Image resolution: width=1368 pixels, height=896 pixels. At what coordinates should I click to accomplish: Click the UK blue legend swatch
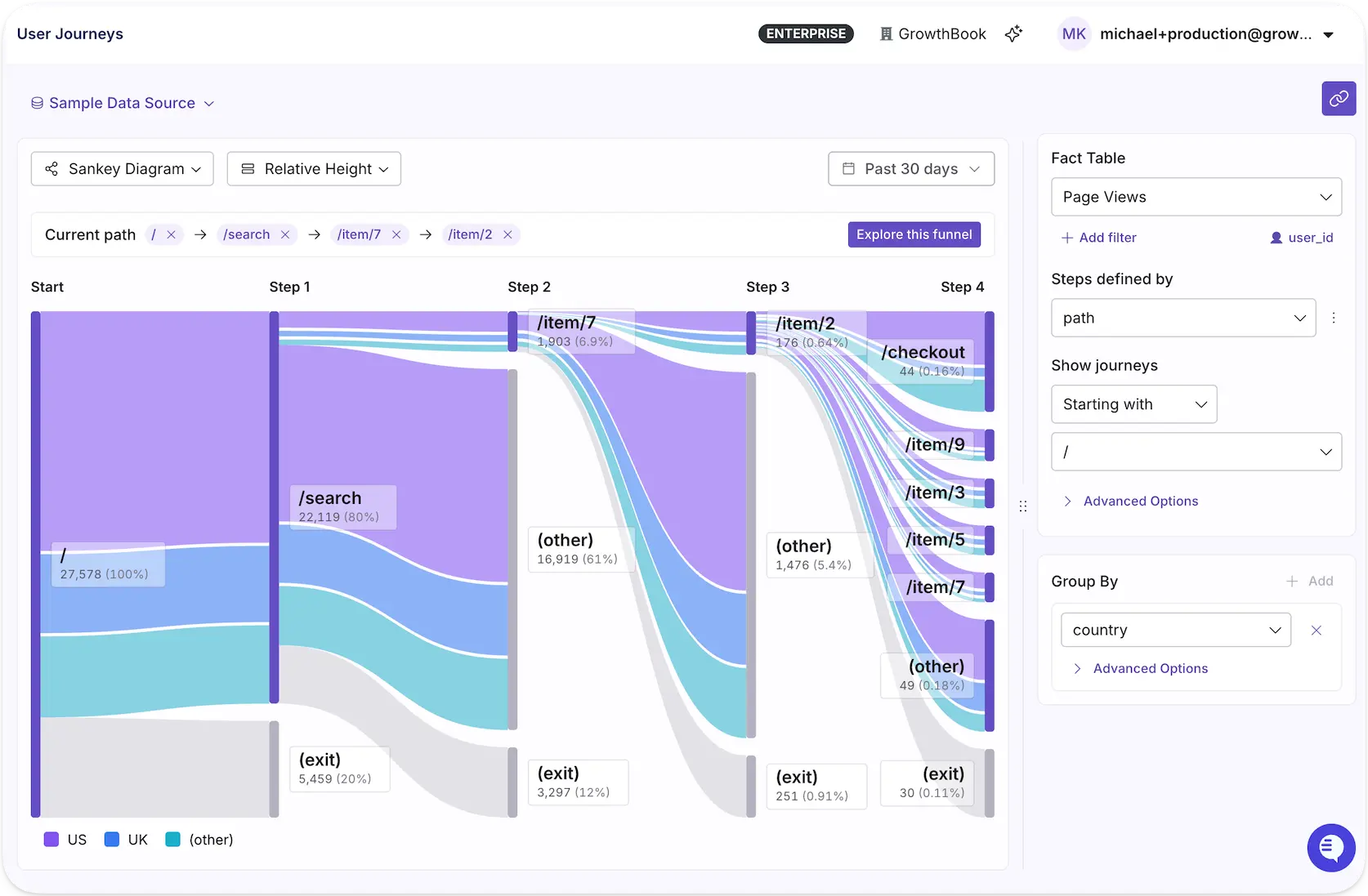click(112, 840)
